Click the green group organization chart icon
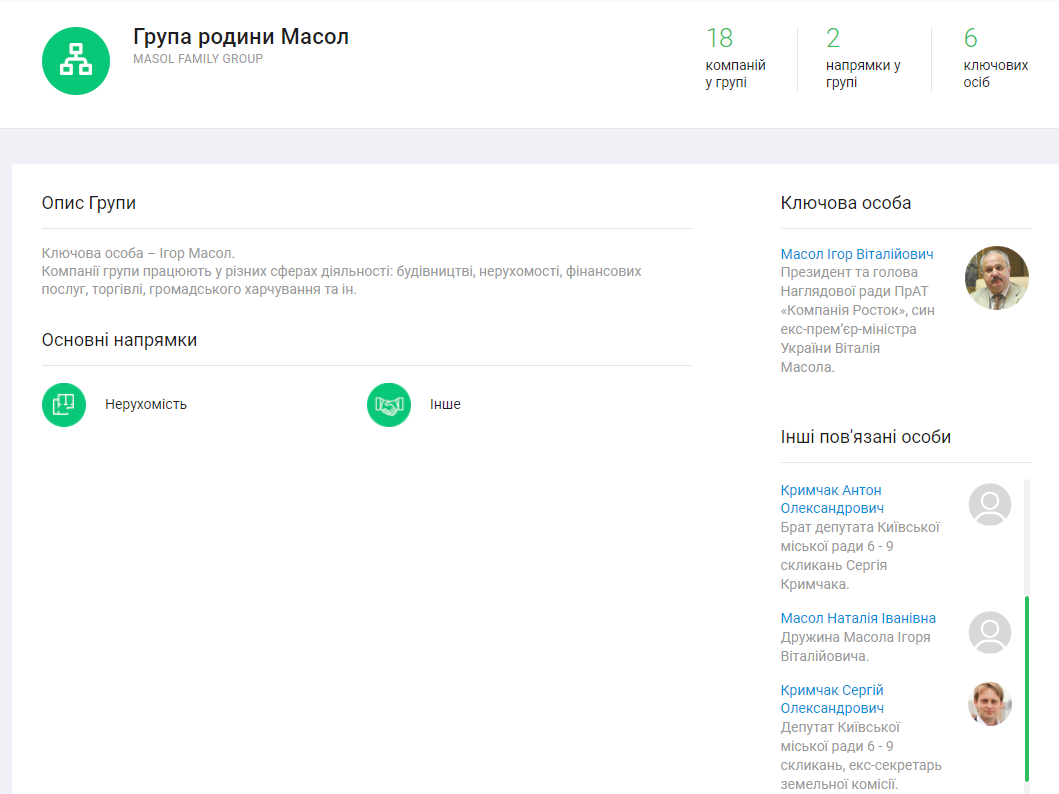 76,61
